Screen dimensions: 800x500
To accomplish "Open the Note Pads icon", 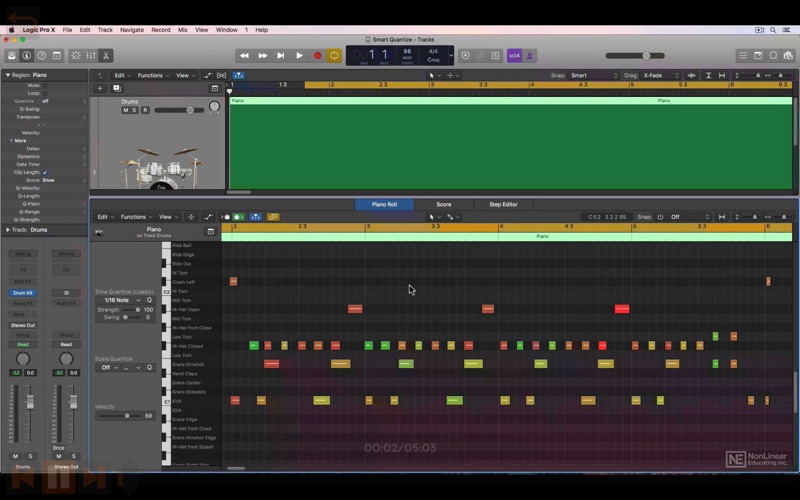I will click(758, 56).
